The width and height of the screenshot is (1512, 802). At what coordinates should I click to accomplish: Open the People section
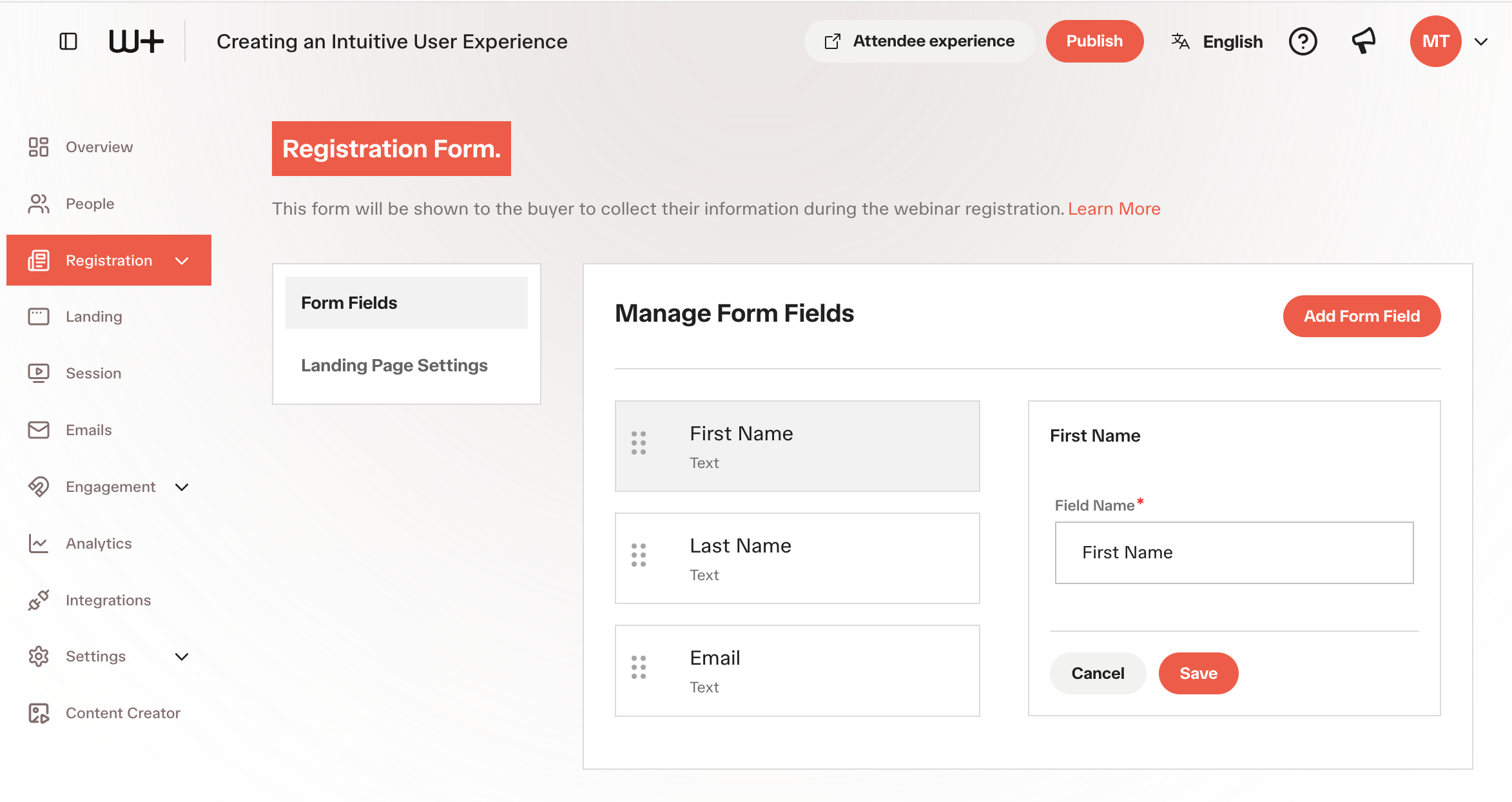point(90,204)
